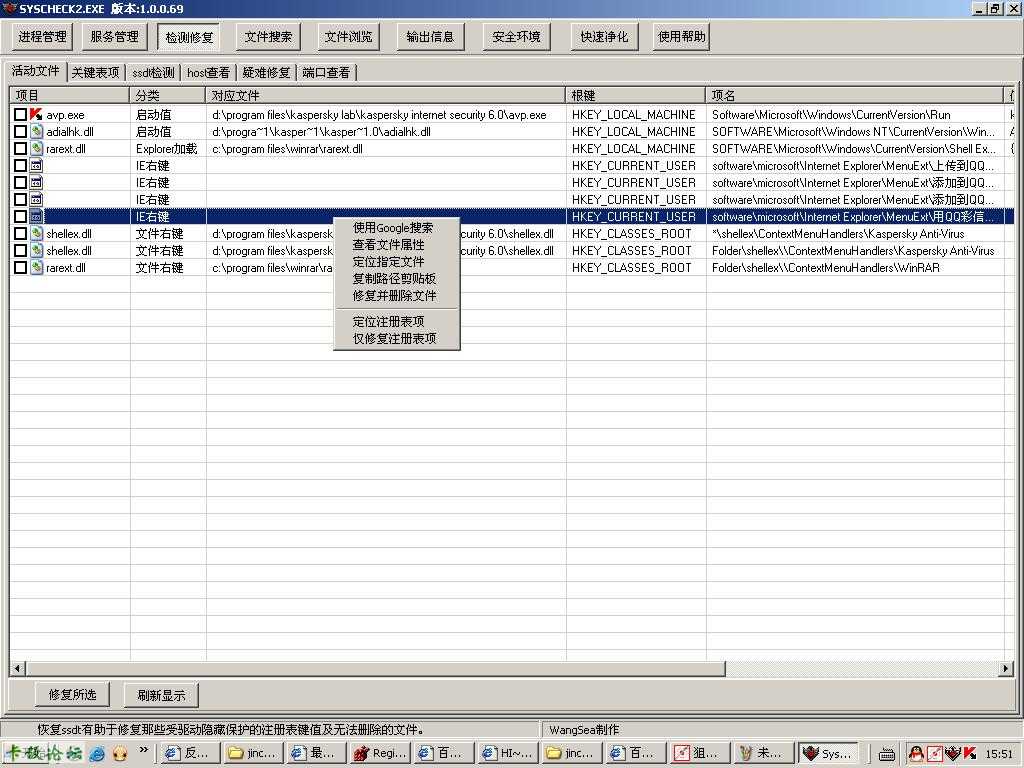The height and width of the screenshot is (768, 1024).
Task: Choose 修复并删除文件 from the context menu
Action: coord(396,295)
